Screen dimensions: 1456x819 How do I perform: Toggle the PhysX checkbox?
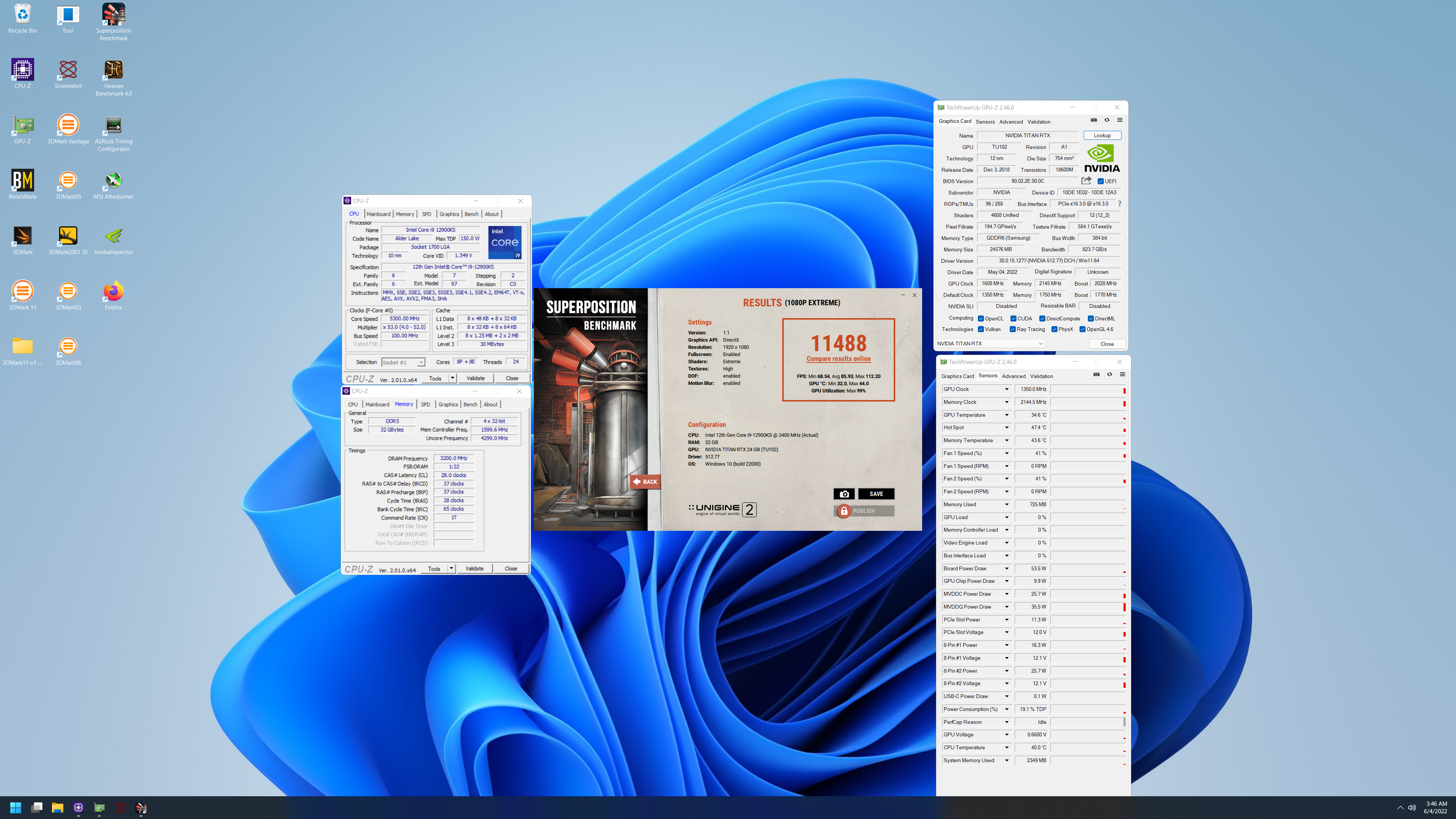click(1054, 329)
